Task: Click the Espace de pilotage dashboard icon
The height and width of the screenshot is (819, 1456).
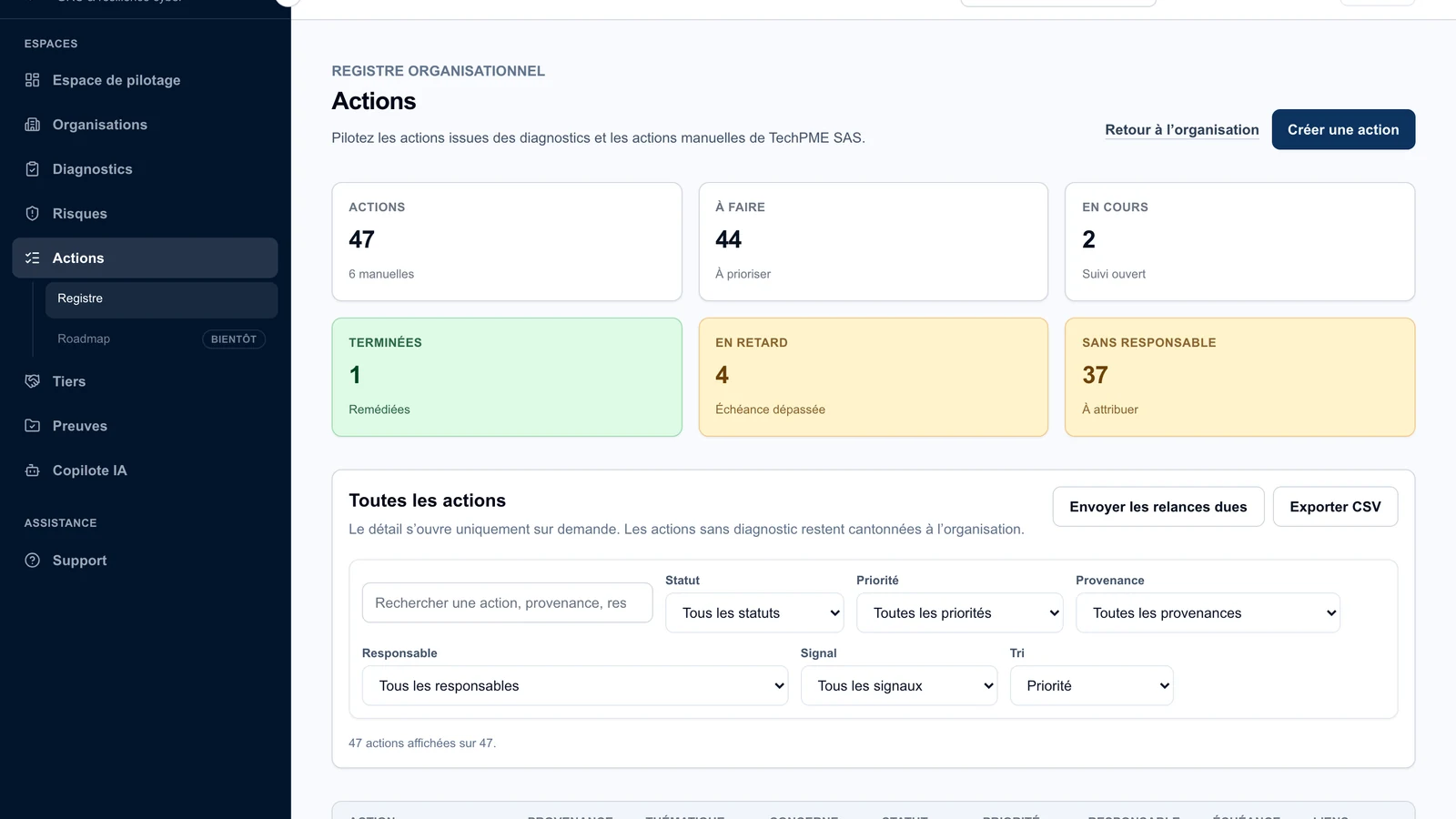Action: point(33,80)
